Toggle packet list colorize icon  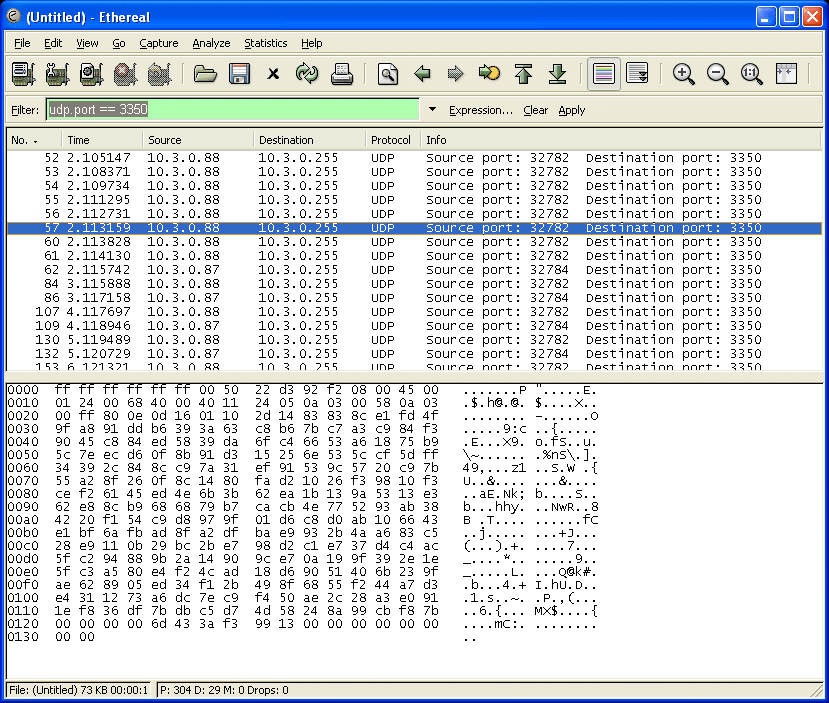603,73
